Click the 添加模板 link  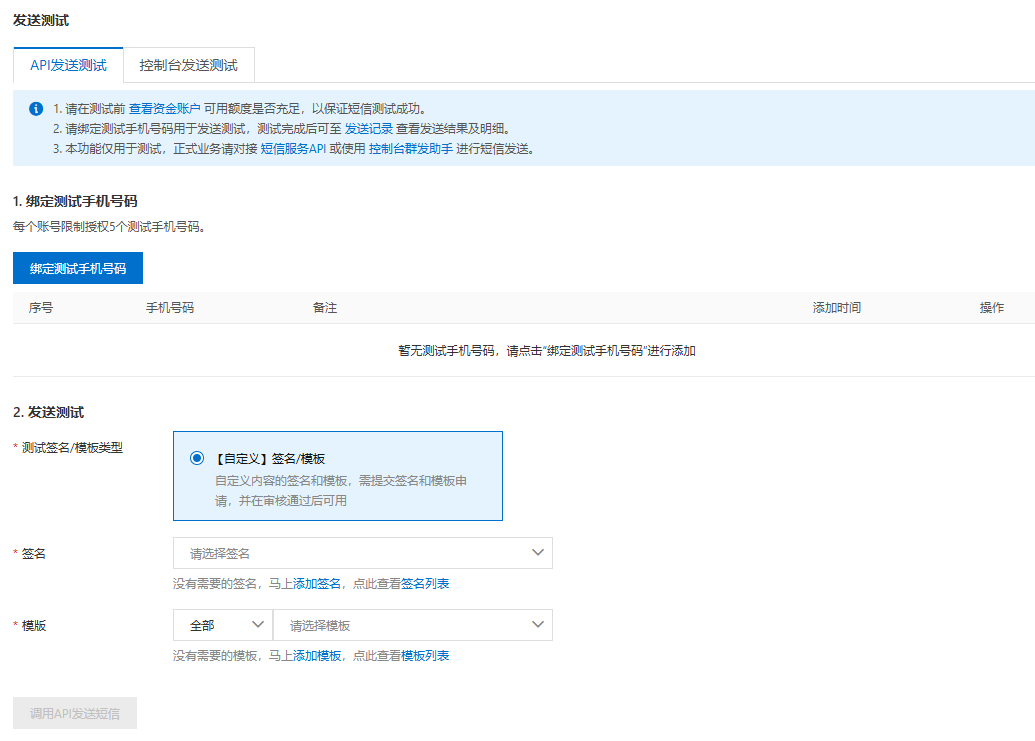tap(317, 655)
